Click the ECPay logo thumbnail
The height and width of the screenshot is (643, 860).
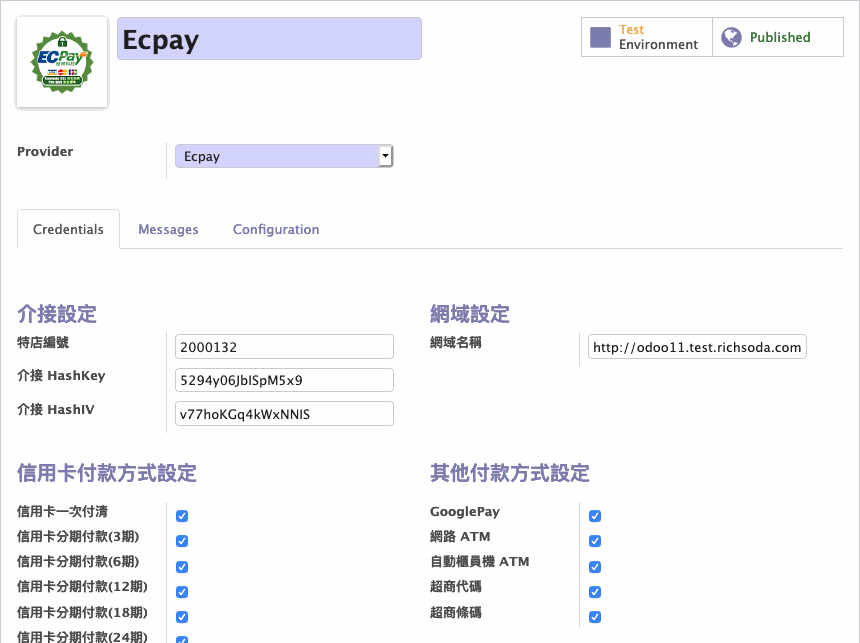click(x=62, y=62)
